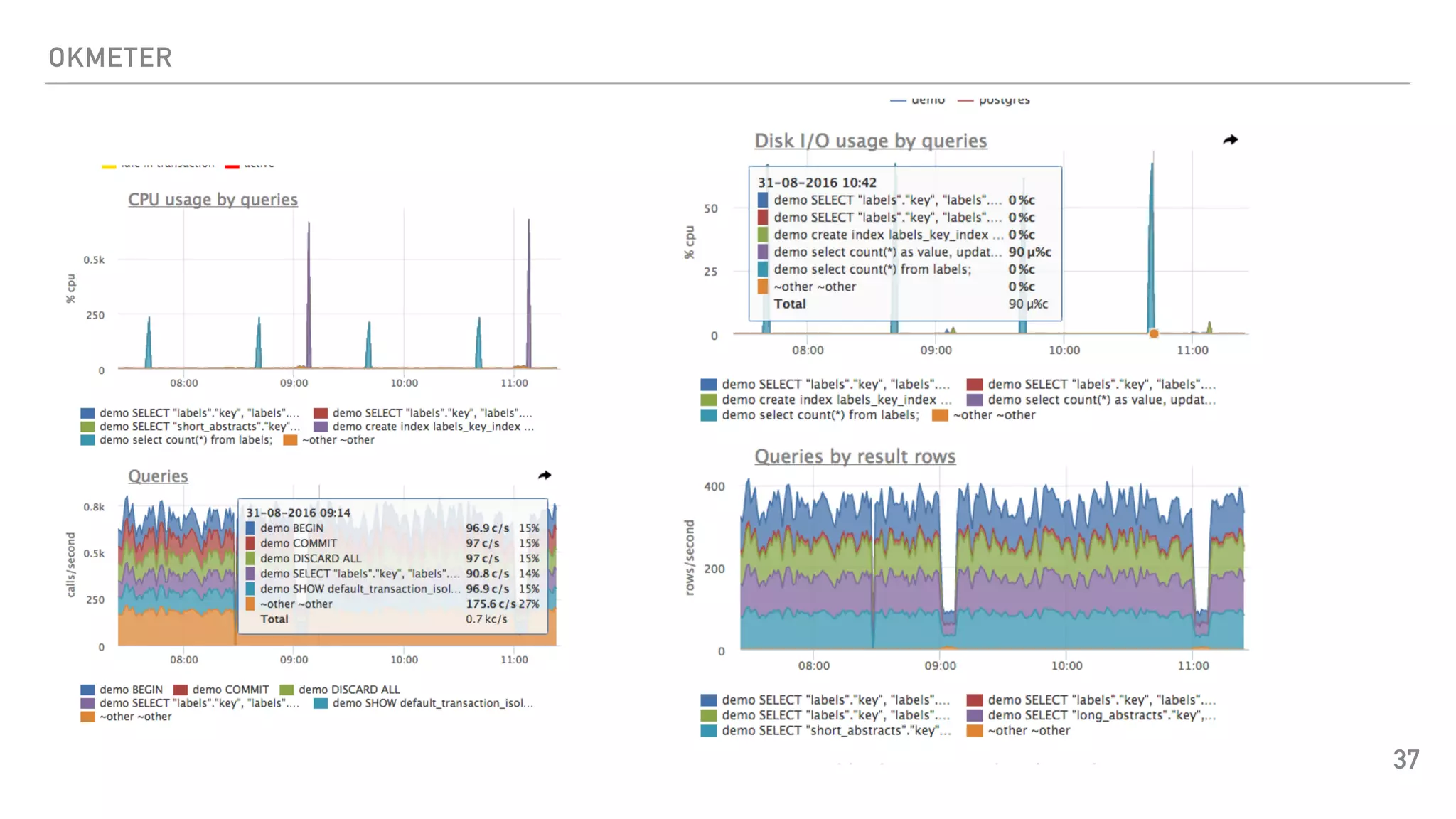This screenshot has width=1456, height=819.
Task: Click share arrow on Disk I/O chart
Action: (x=1230, y=140)
